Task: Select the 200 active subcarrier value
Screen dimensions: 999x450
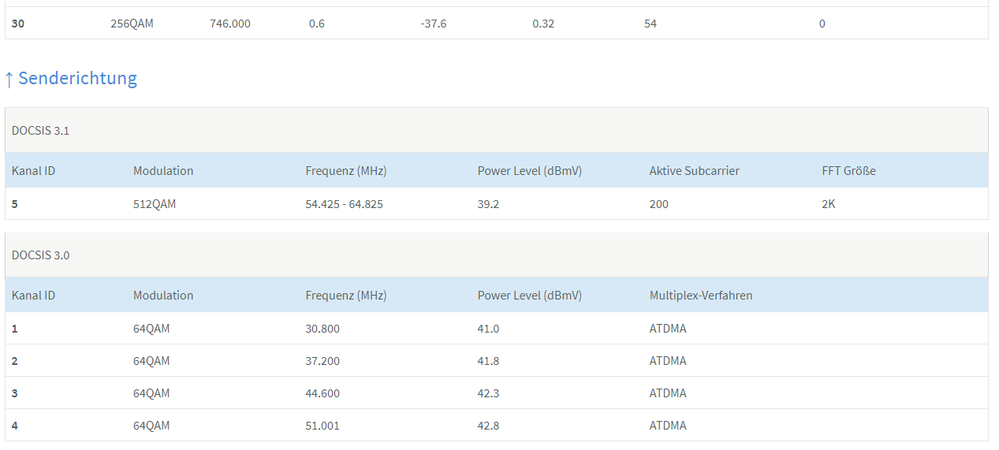Action: click(659, 204)
